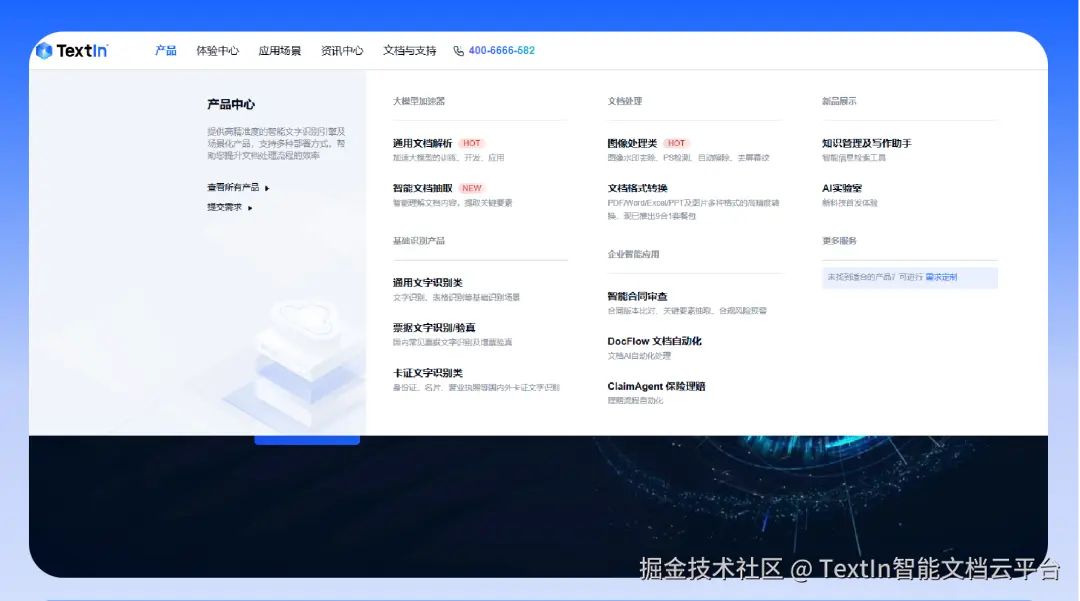Viewport: 1080px width, 601px height.
Task: Open 通用文档解析 product
Action: (x=422, y=143)
